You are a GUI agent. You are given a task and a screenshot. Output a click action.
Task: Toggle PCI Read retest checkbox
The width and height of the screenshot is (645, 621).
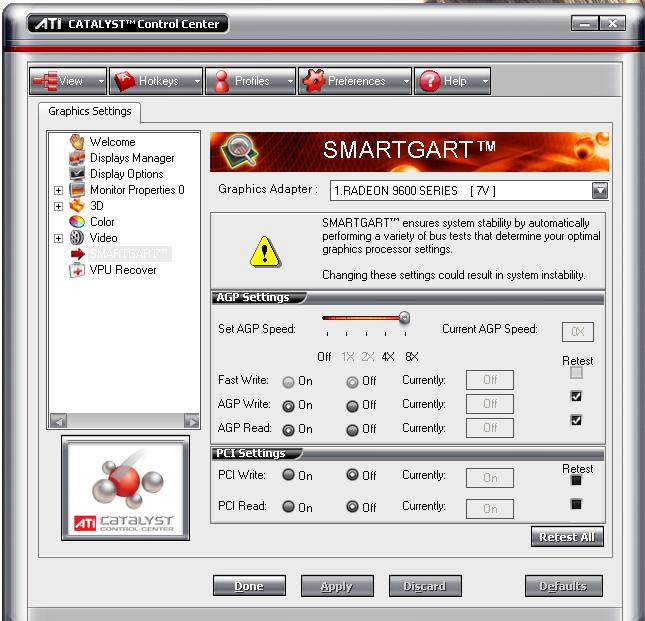(x=576, y=504)
